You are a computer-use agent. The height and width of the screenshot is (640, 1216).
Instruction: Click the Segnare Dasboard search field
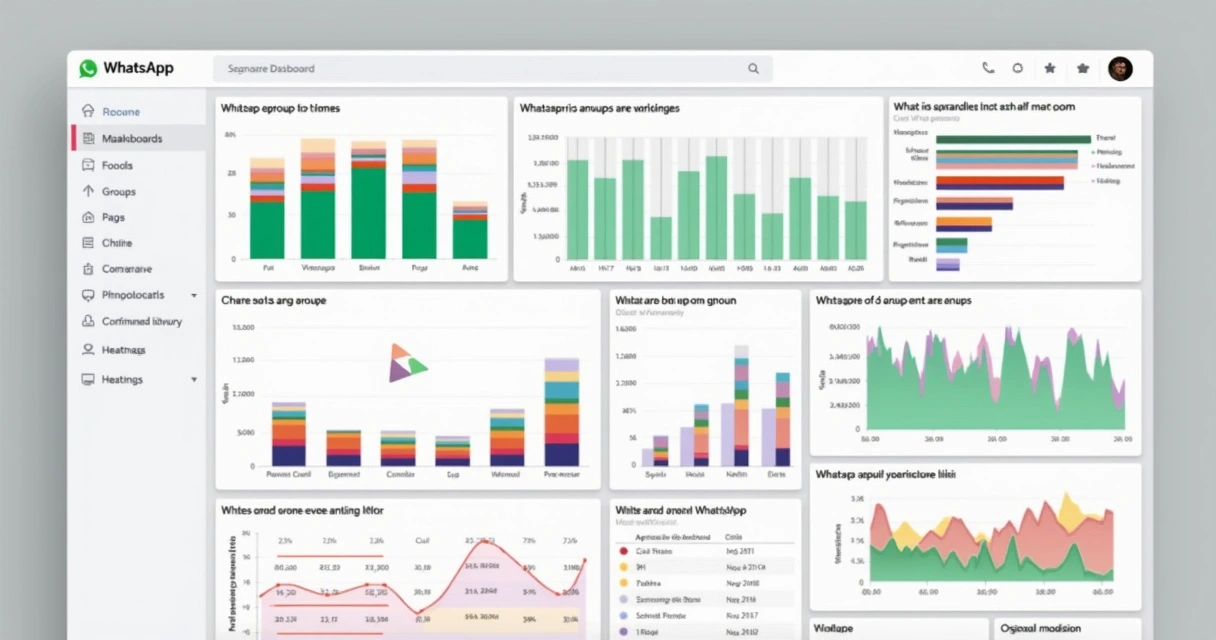(493, 69)
